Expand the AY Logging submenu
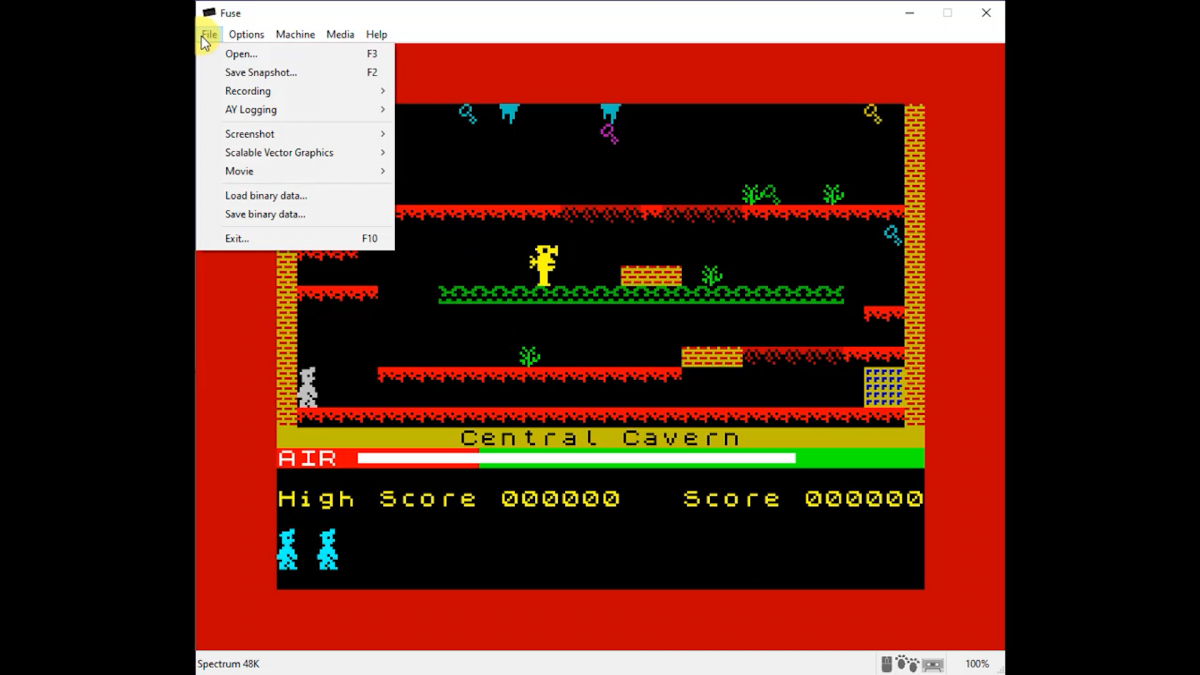This screenshot has width=1200, height=675. (250, 110)
